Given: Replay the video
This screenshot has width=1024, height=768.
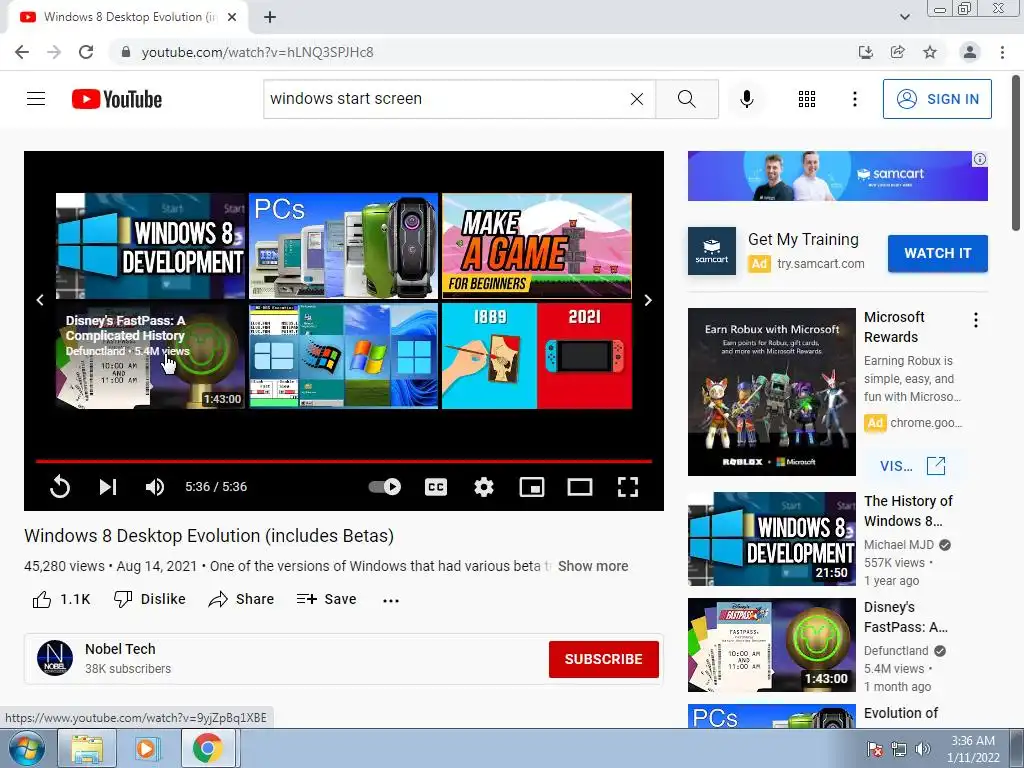Looking at the screenshot, I should [x=59, y=487].
